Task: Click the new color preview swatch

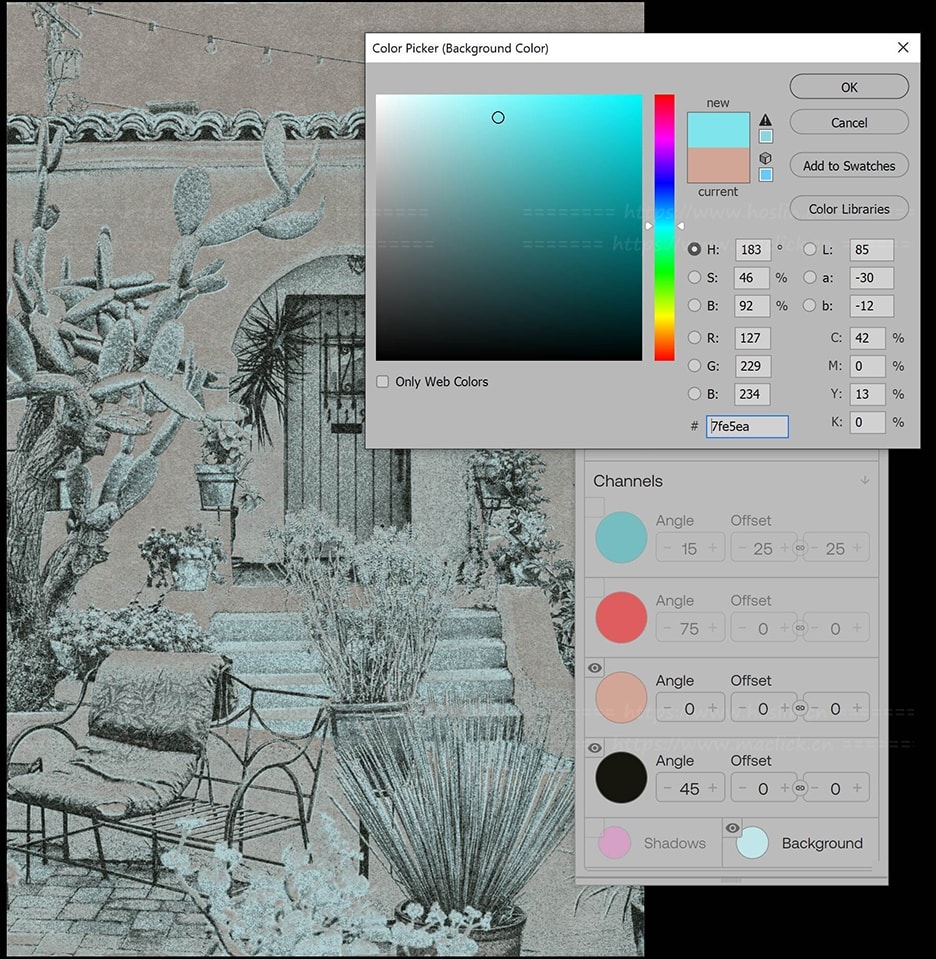Action: tap(718, 130)
